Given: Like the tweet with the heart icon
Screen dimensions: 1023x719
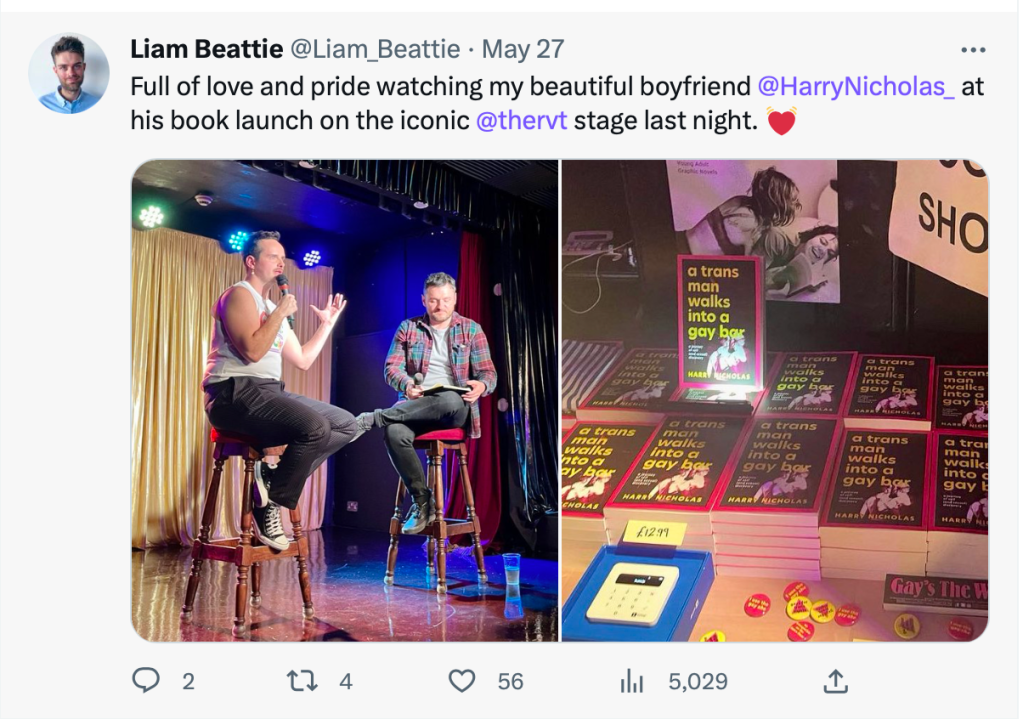Looking at the screenshot, I should click(461, 681).
